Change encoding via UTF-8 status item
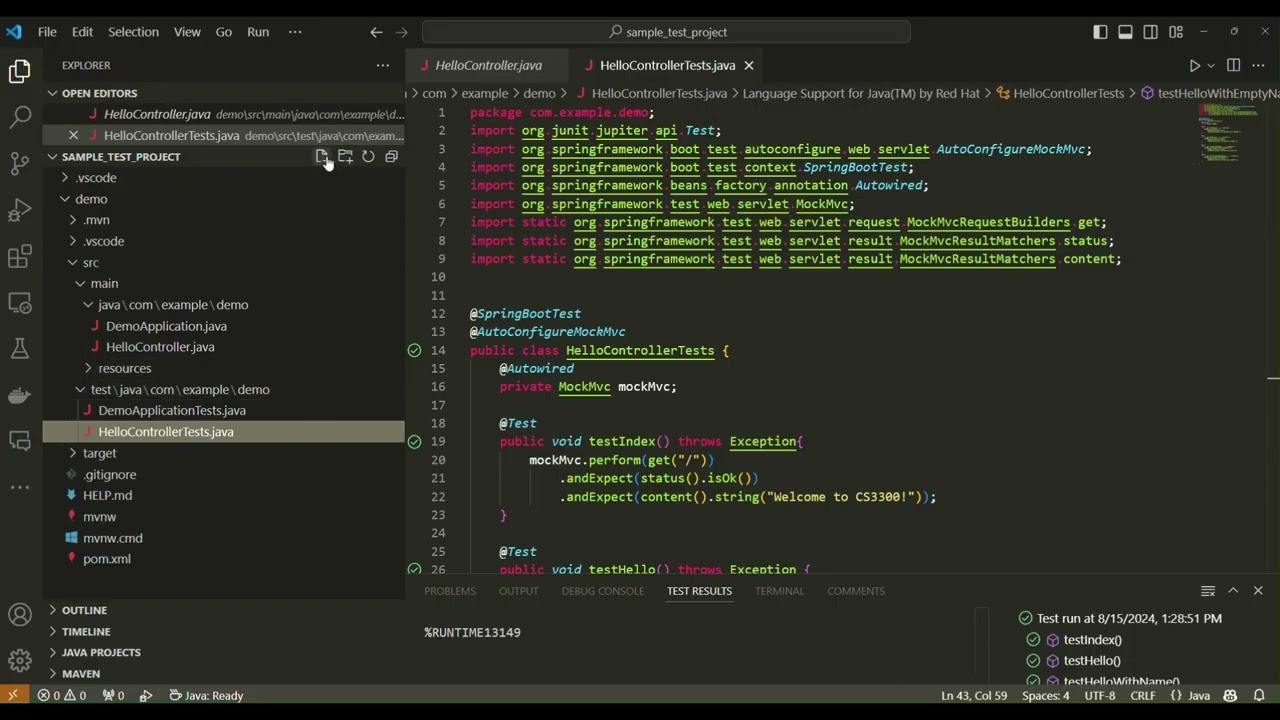The height and width of the screenshot is (720, 1280). [x=1099, y=695]
